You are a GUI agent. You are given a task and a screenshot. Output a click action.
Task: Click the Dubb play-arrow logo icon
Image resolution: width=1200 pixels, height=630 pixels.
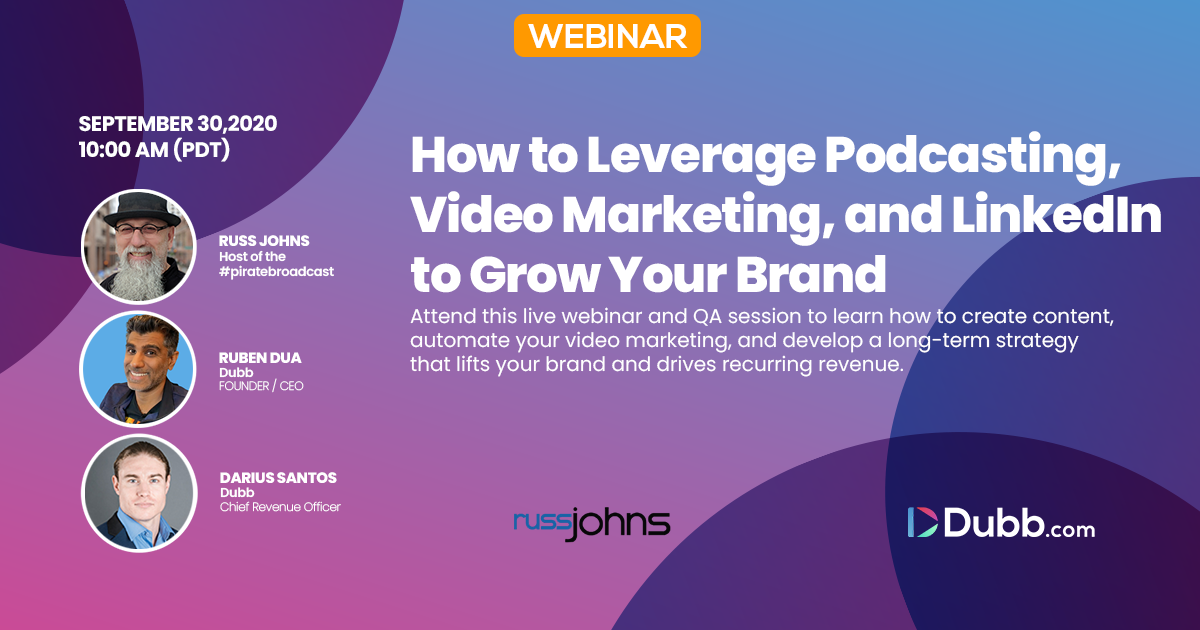(x=922, y=522)
